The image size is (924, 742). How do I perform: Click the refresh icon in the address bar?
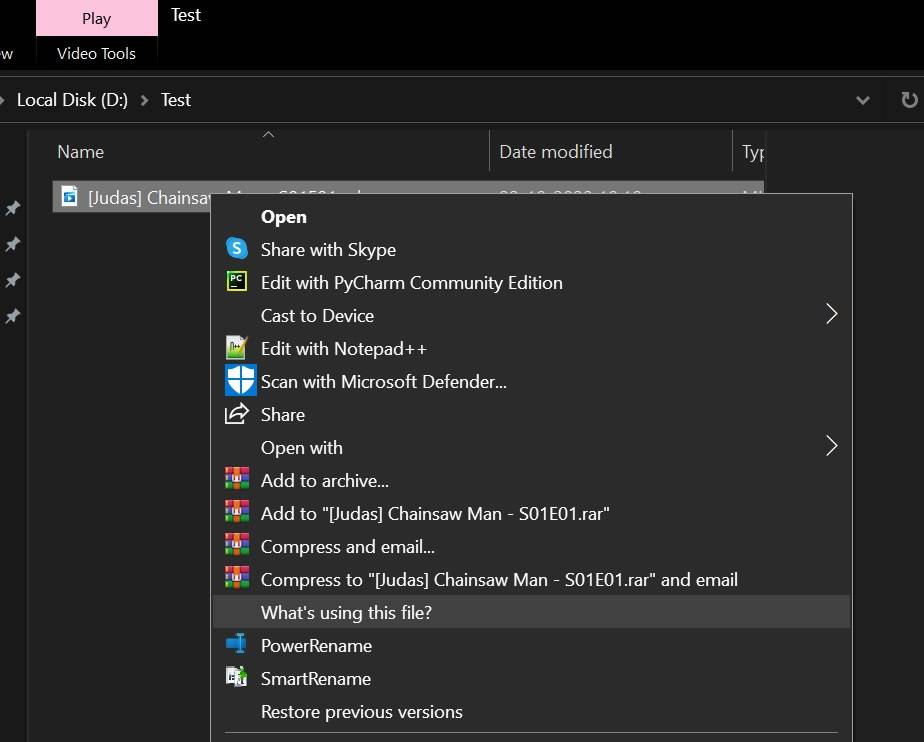(x=908, y=100)
